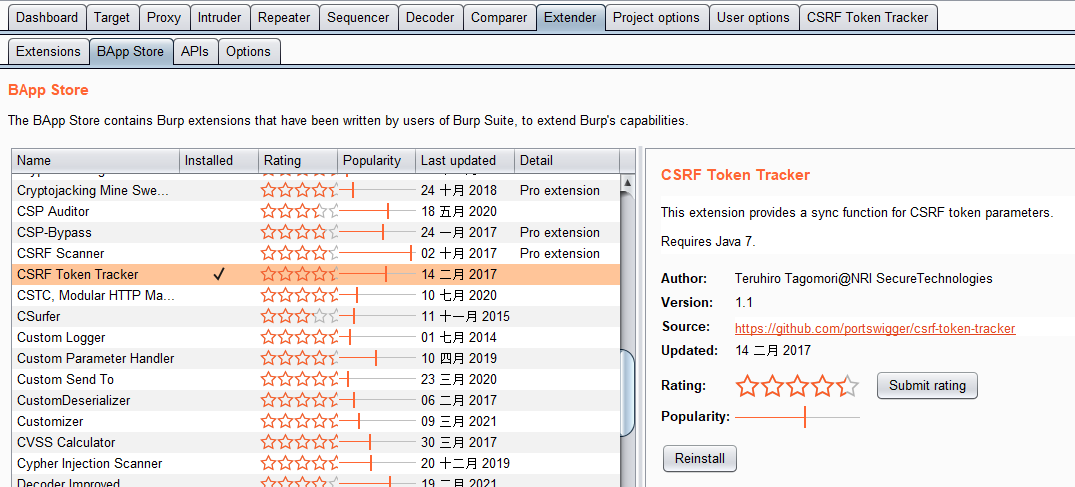Click the Popularity indicator in details panel
1075x487 pixels.
[x=797, y=416]
